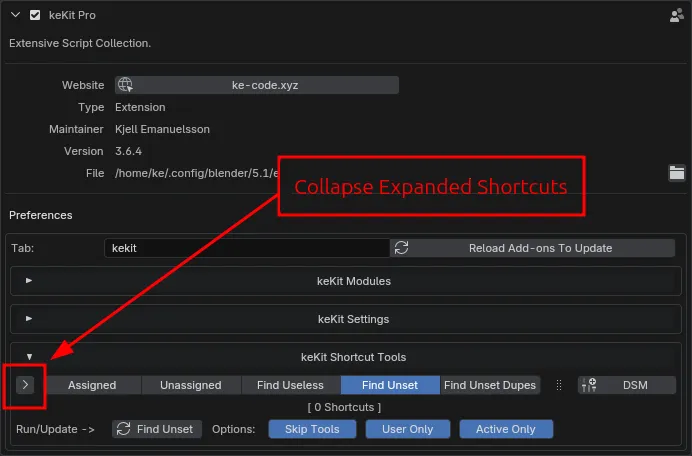
Task: Collapse the keKit Shortcut Tools section
Action: pos(29,357)
